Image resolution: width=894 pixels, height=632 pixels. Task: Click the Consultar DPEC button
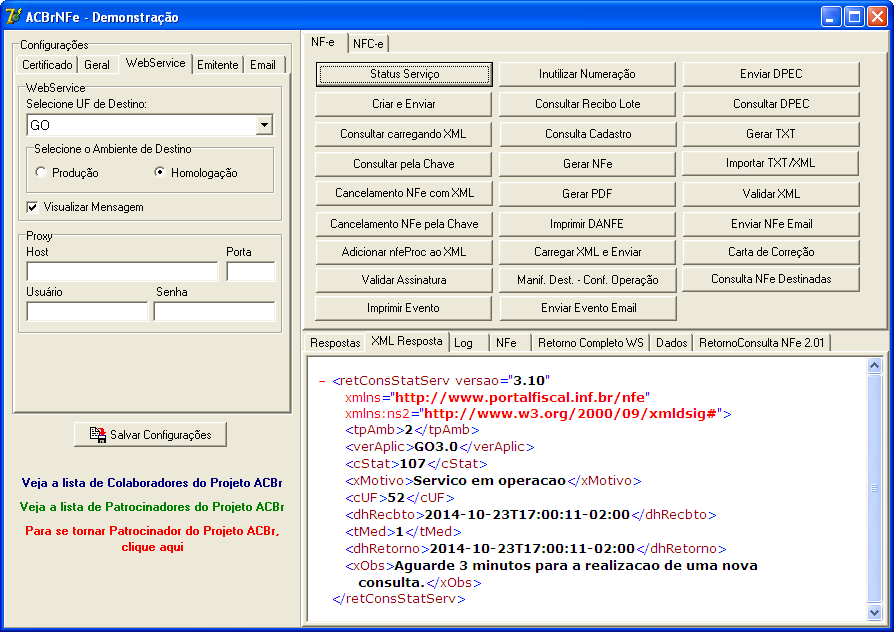tap(771, 104)
